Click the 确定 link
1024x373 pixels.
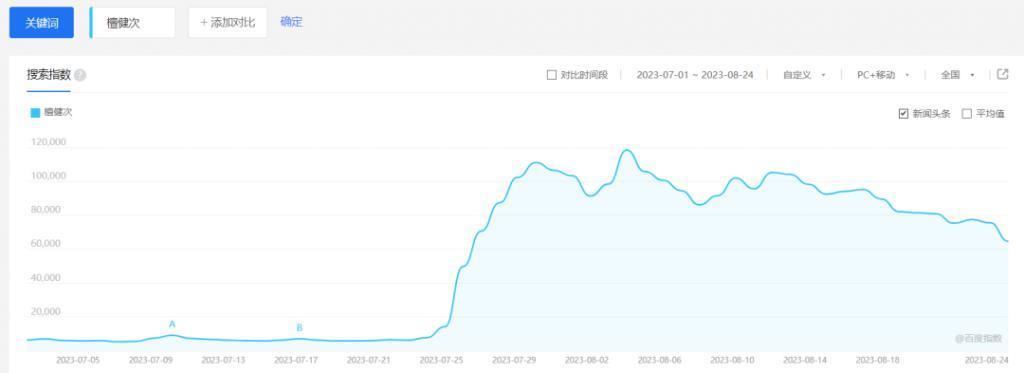tap(291, 22)
